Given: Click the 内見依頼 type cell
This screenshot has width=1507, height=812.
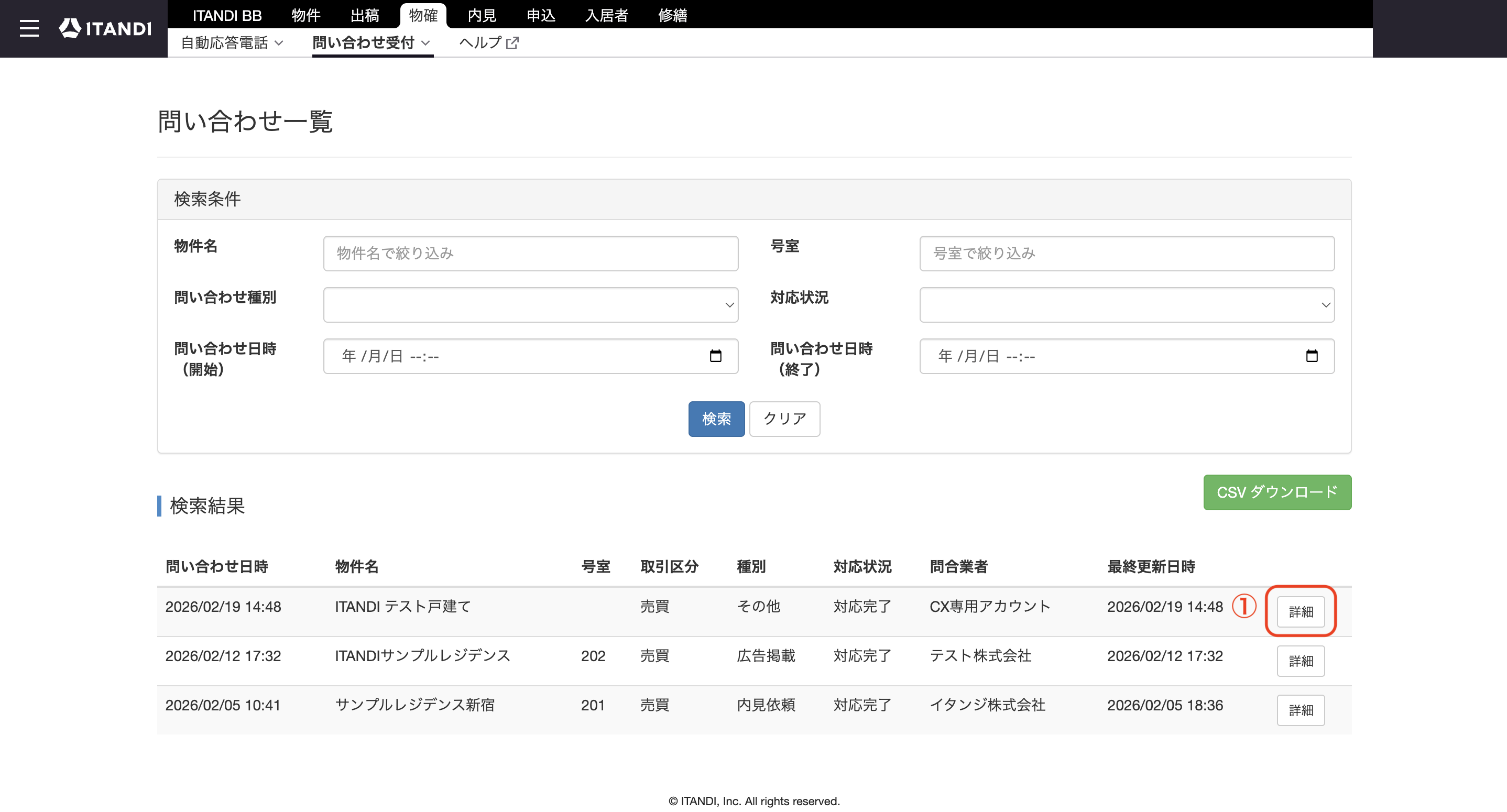Looking at the screenshot, I should (766, 705).
